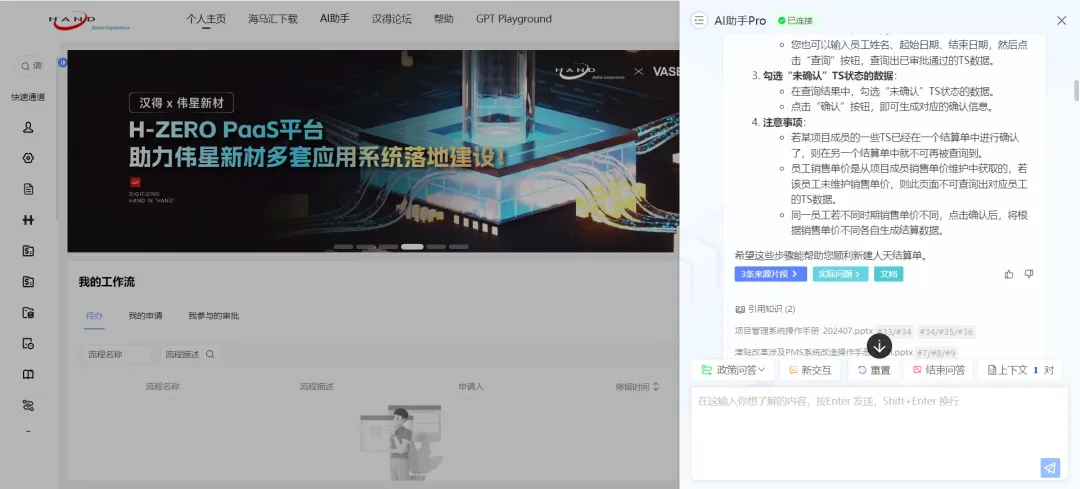Click the 新交互 button
Screen dimensions: 1080x489
click(x=810, y=370)
